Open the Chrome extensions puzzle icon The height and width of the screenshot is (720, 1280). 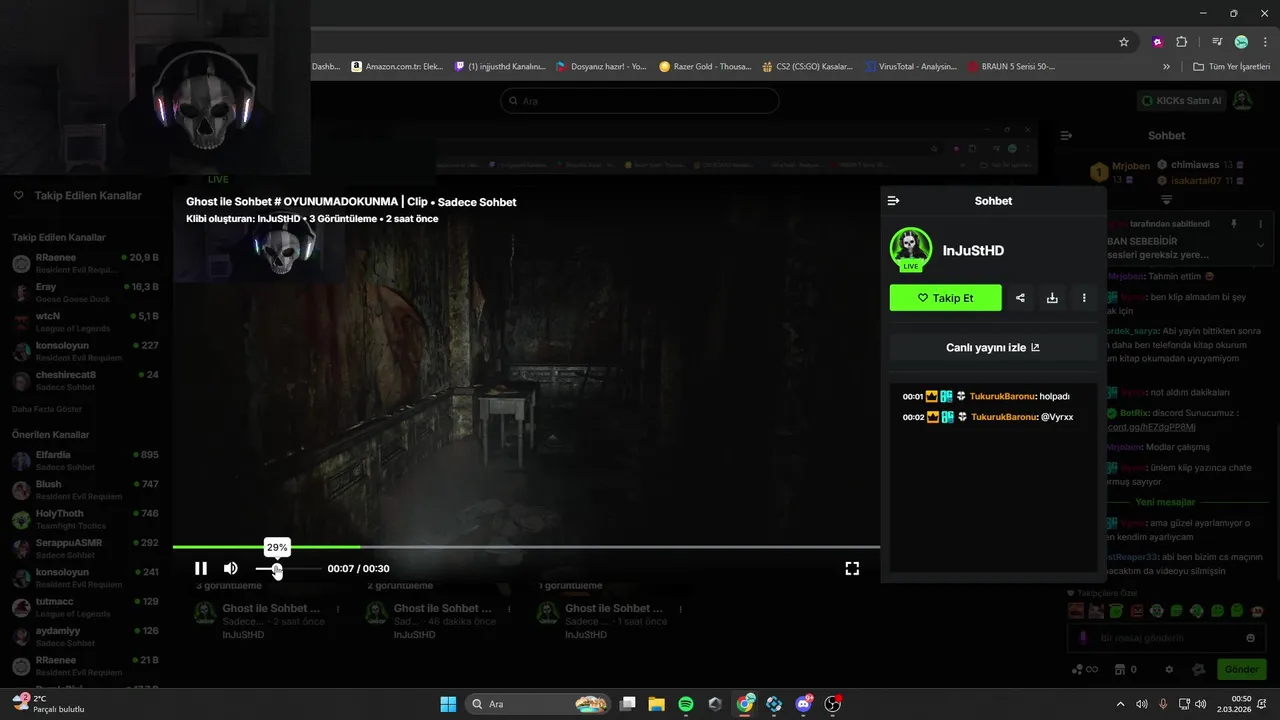pos(1182,42)
